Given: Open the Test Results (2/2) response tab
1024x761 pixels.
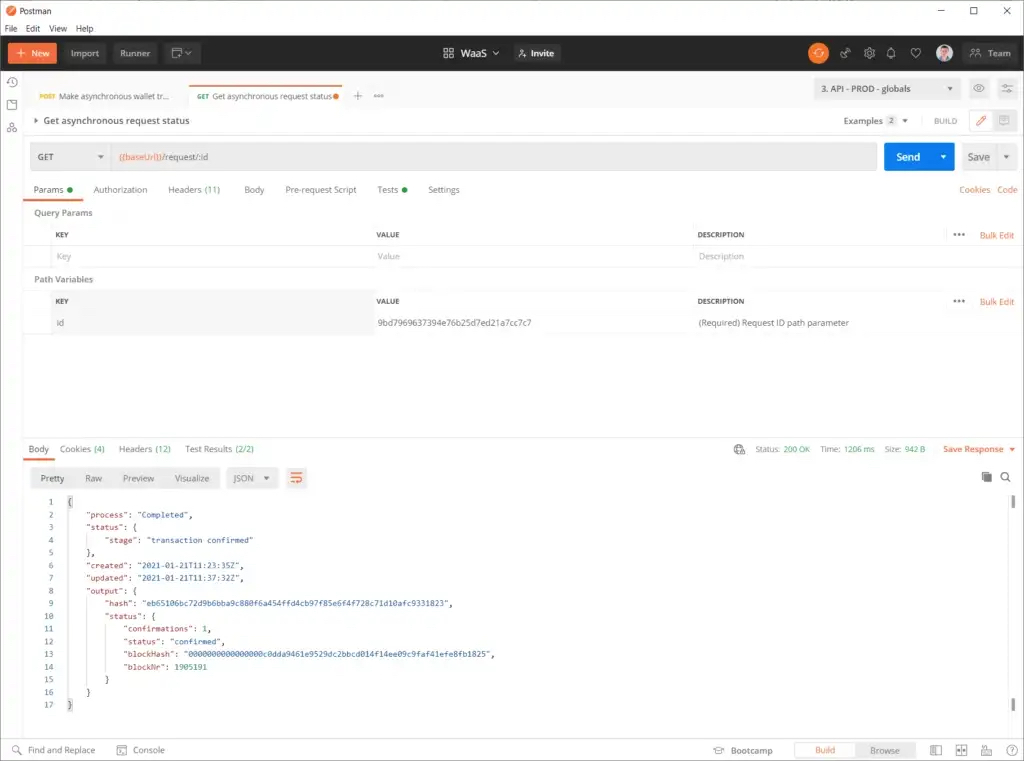Looking at the screenshot, I should [x=219, y=449].
